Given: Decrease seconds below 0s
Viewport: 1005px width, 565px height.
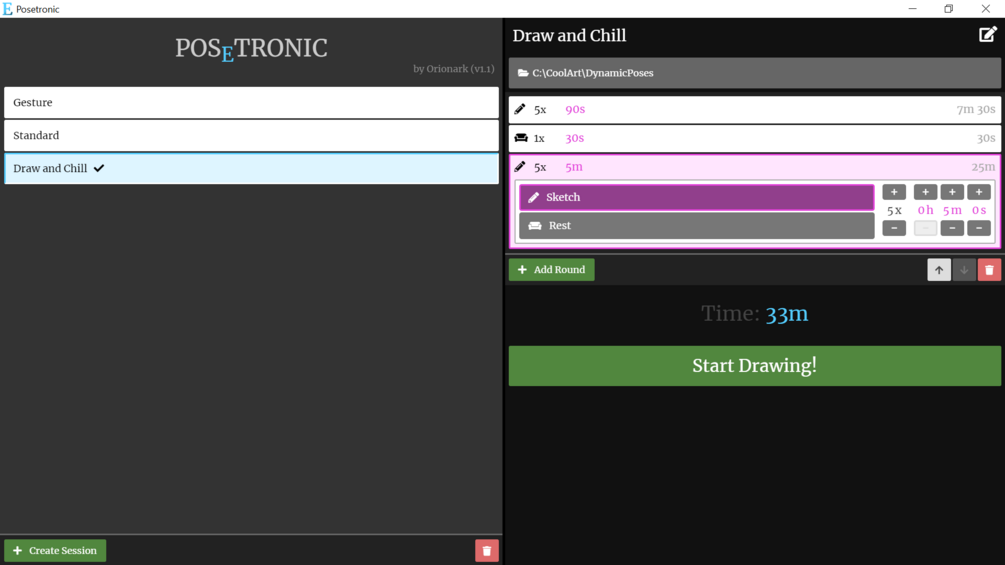Looking at the screenshot, I should [979, 228].
